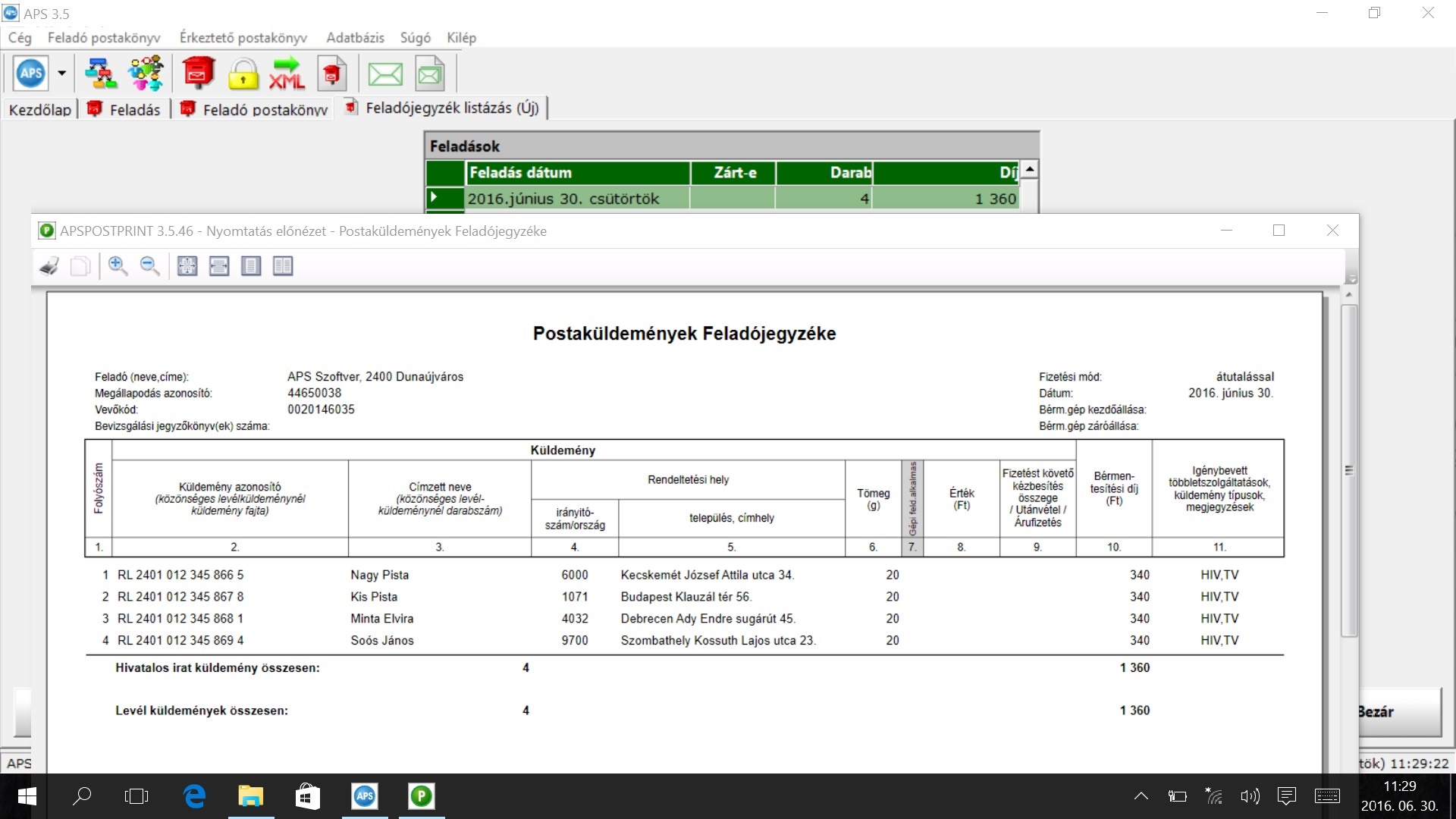
Task: Open the Súgó menu
Action: [416, 38]
